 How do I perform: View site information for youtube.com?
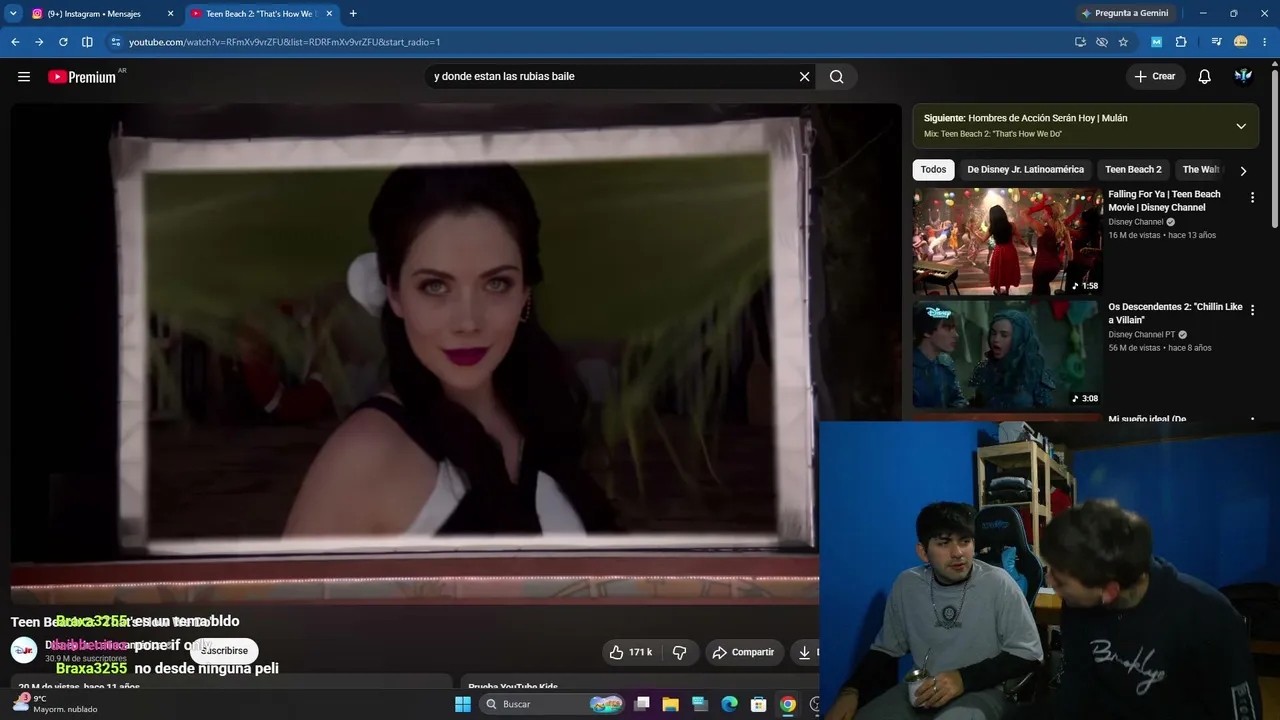point(116,42)
